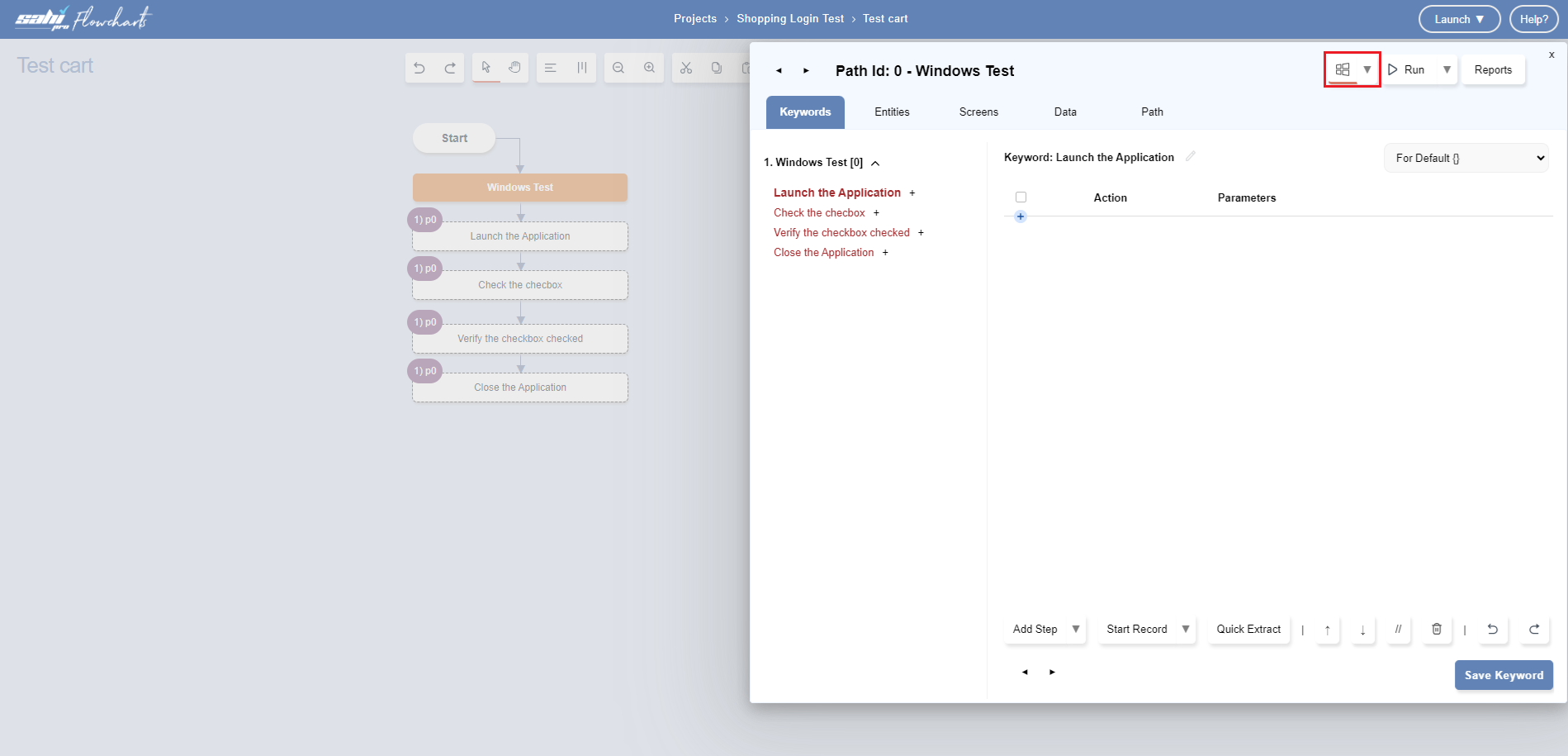Image resolution: width=1568 pixels, height=756 pixels.
Task: Click the comment step slashes icon
Action: coord(1398,630)
